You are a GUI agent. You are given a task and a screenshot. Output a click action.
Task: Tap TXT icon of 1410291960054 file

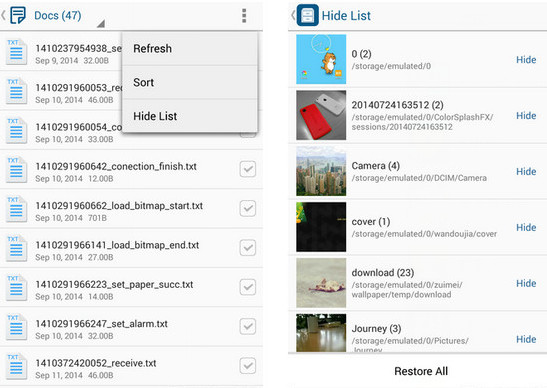click(16, 130)
